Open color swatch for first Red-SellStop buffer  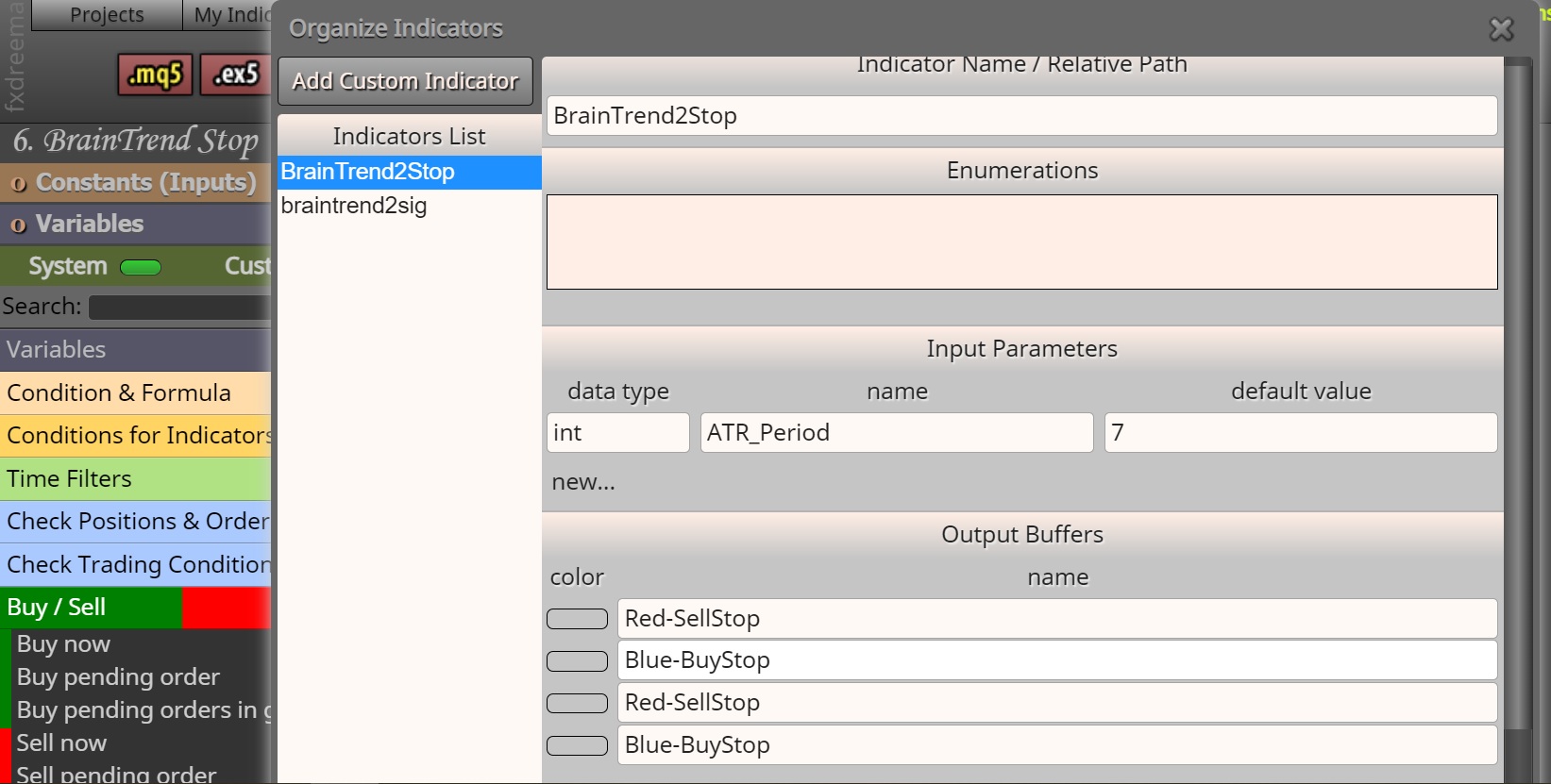coord(577,619)
